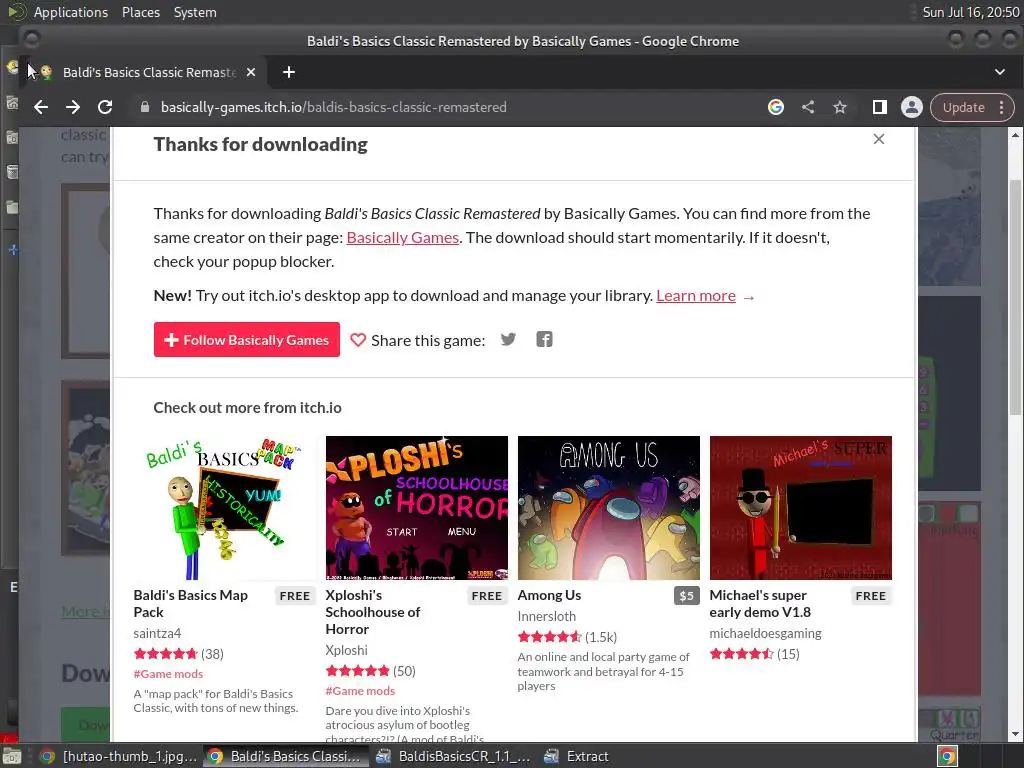The image size is (1024, 768).
Task: Visit saintza4 author page
Action: (157, 633)
